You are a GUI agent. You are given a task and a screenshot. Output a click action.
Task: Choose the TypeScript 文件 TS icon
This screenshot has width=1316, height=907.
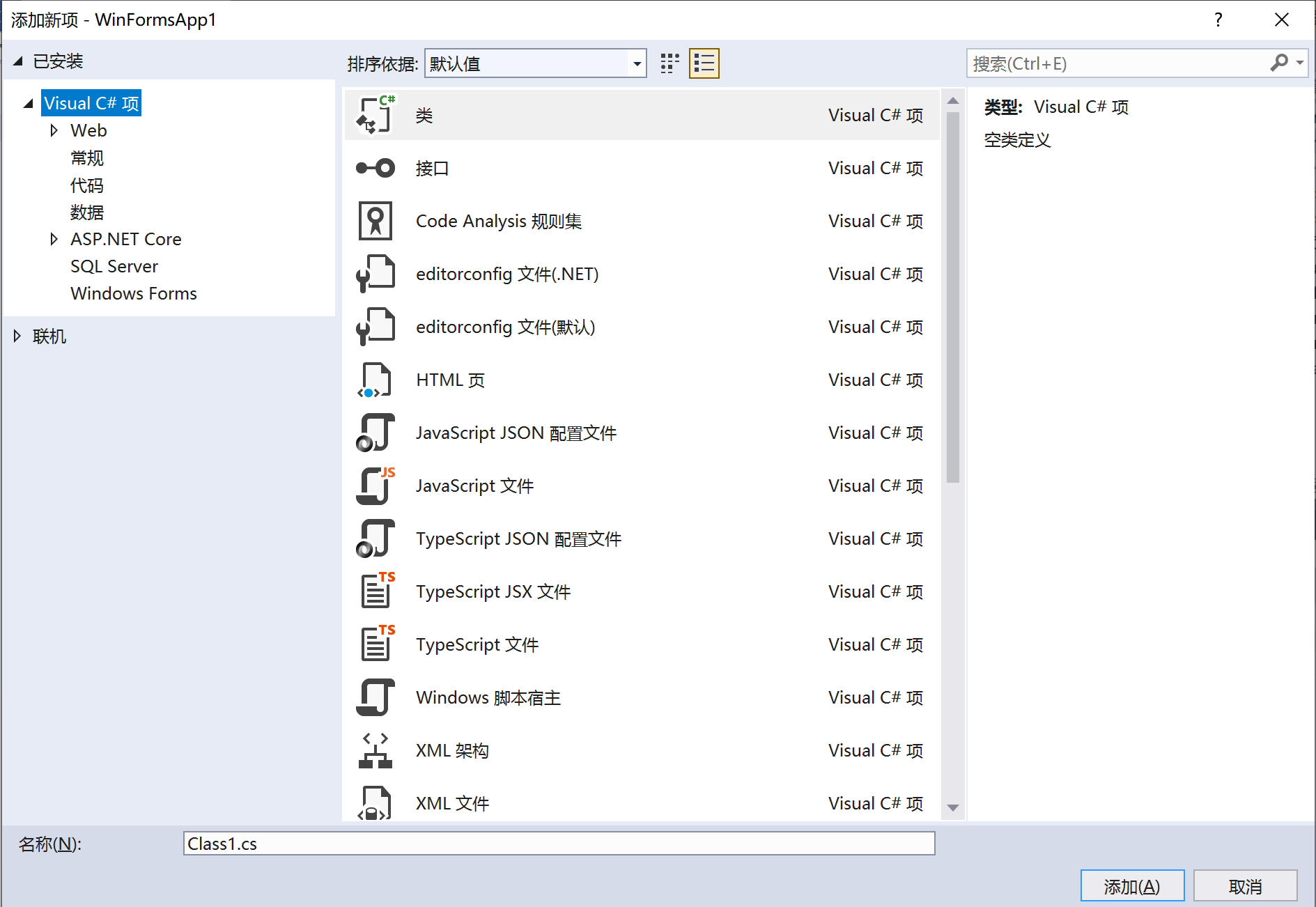pyautogui.click(x=377, y=644)
